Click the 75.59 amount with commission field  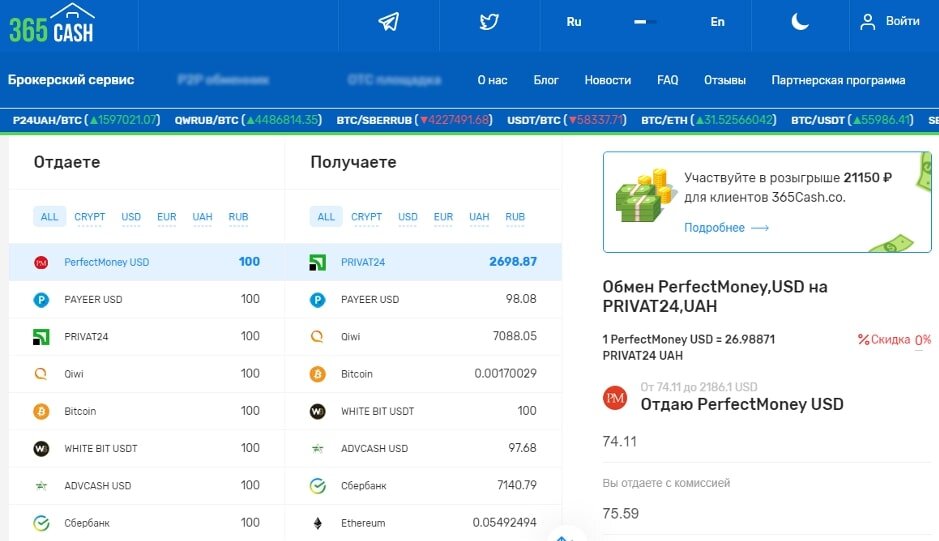click(767, 514)
